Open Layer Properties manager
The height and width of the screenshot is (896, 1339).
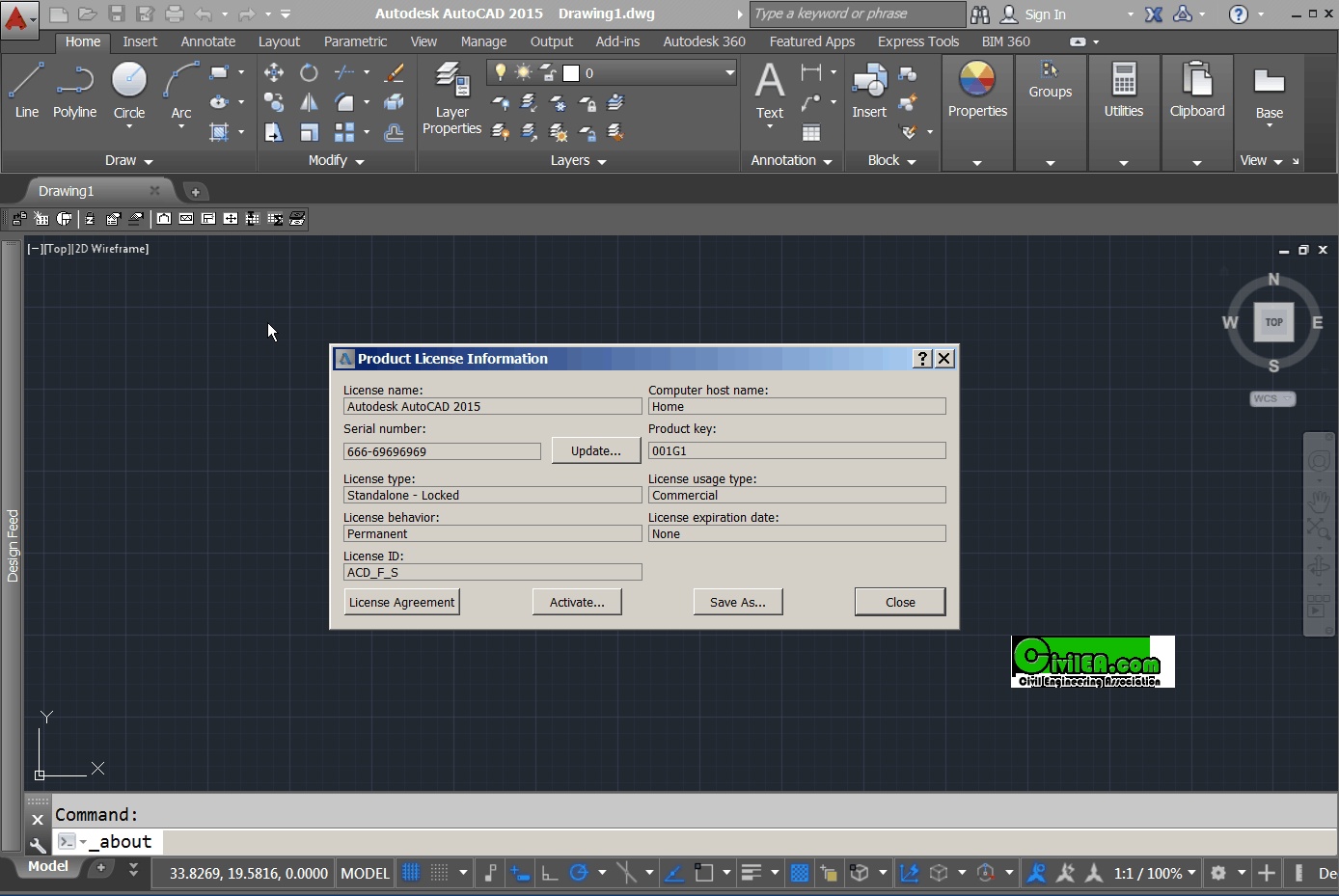pyautogui.click(x=451, y=97)
